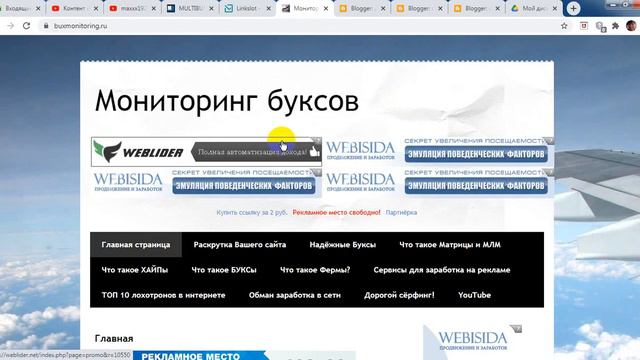Click the red extension icon in toolbar
The width and height of the screenshot is (640, 360).
pos(584,26)
